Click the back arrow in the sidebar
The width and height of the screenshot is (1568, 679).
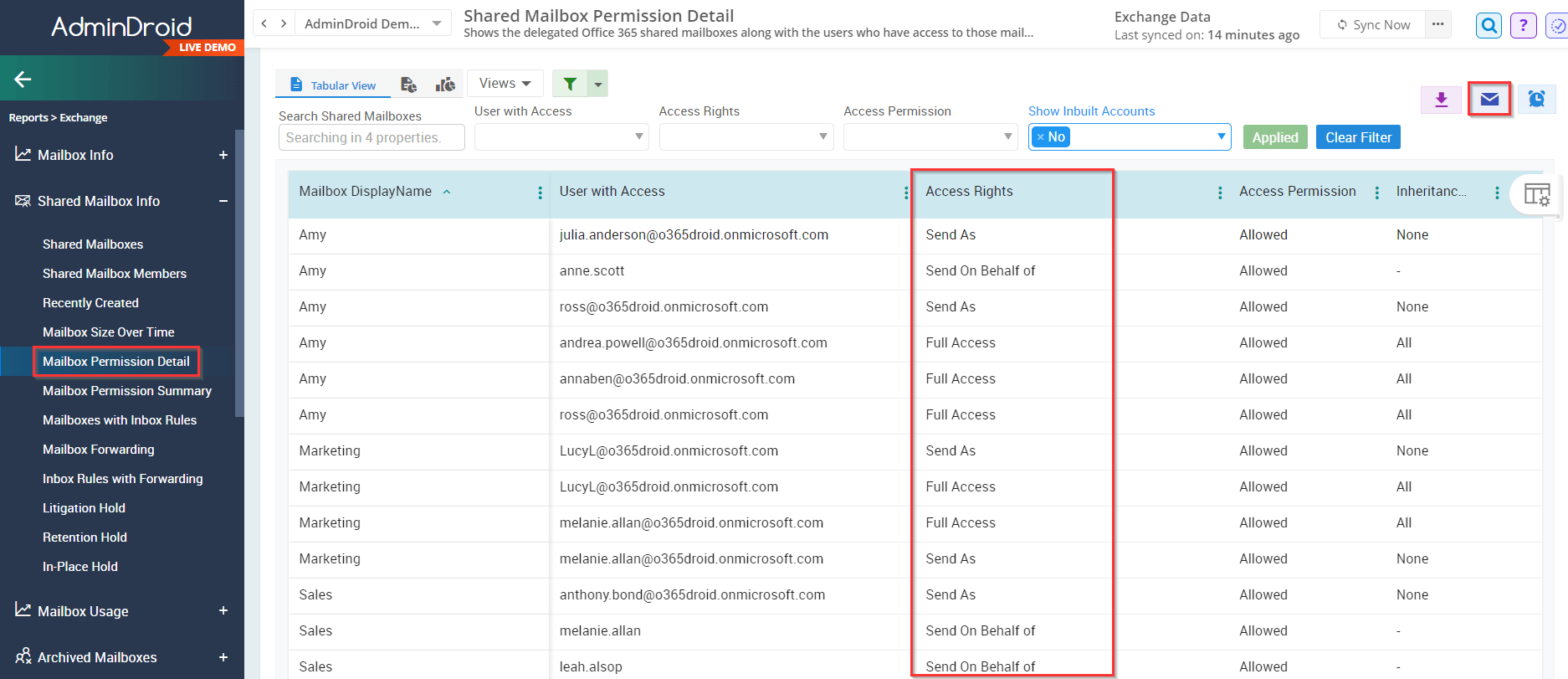(23, 80)
